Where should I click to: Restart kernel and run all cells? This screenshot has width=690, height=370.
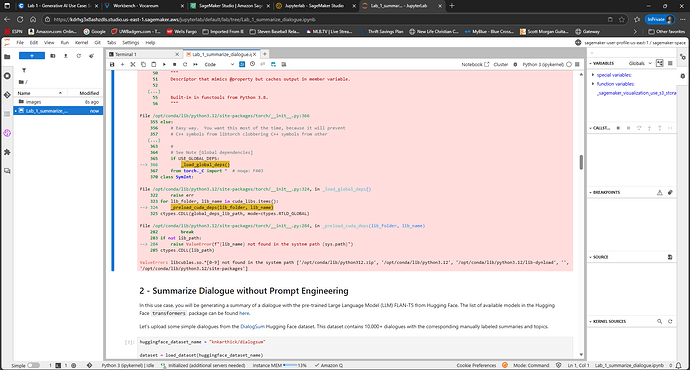pos(195,64)
